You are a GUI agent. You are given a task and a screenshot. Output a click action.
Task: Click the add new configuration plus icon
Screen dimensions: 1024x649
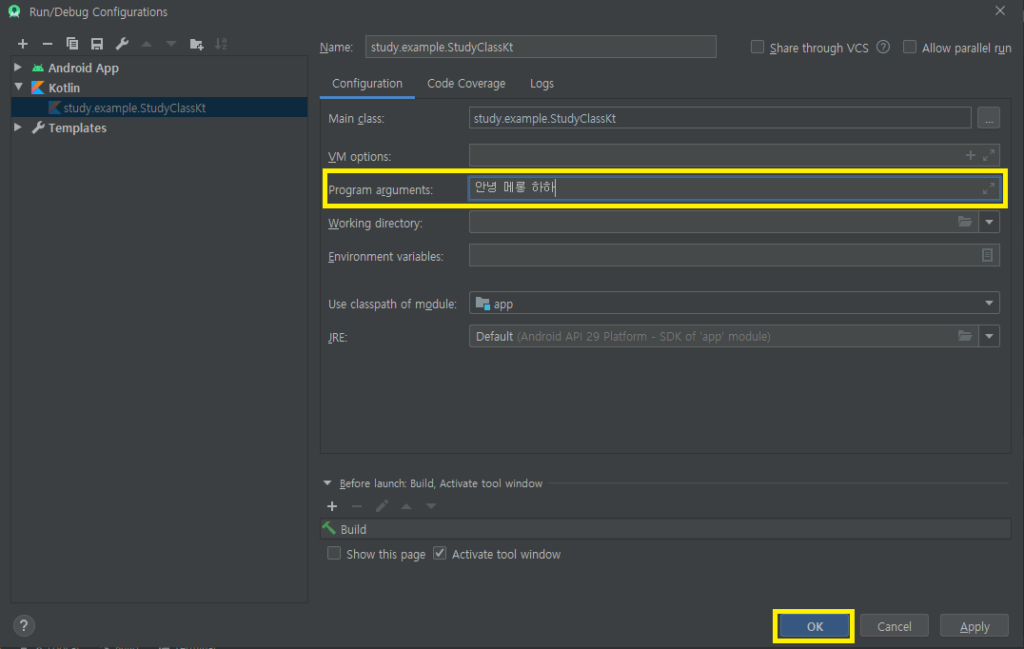tap(22, 44)
